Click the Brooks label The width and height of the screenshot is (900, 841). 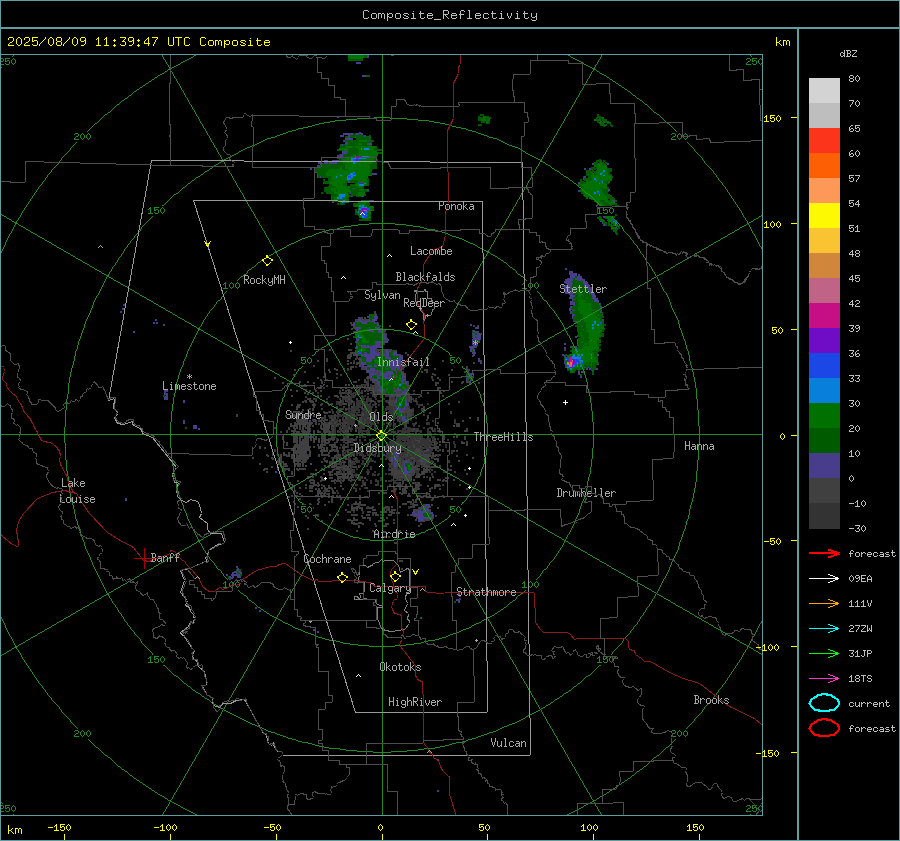711,700
